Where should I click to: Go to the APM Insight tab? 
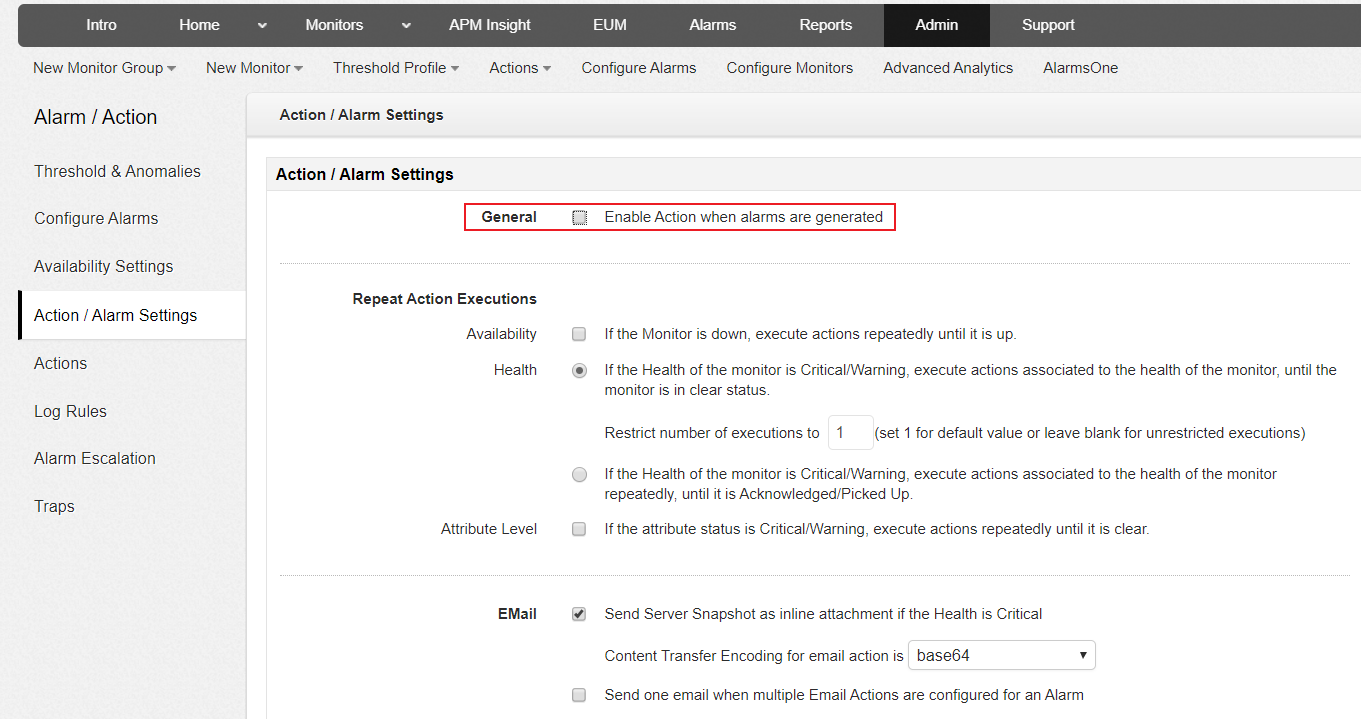click(490, 25)
